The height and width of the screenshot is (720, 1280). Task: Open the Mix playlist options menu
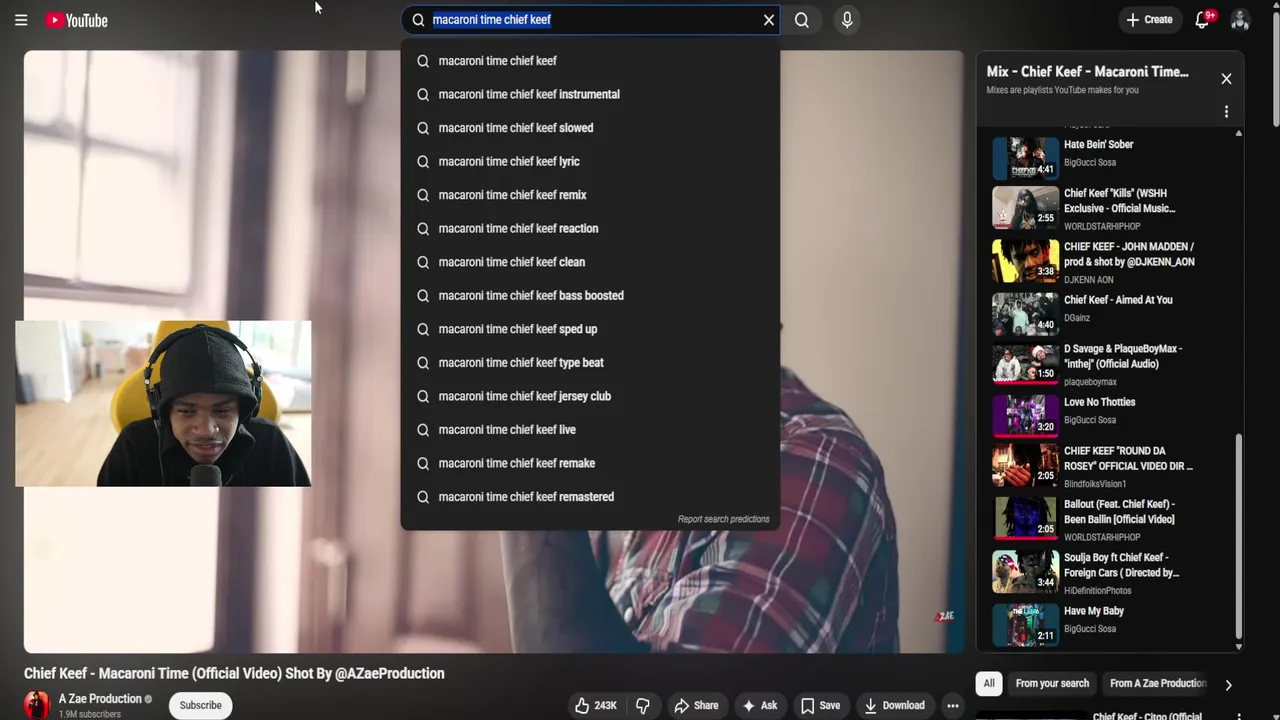click(1226, 112)
